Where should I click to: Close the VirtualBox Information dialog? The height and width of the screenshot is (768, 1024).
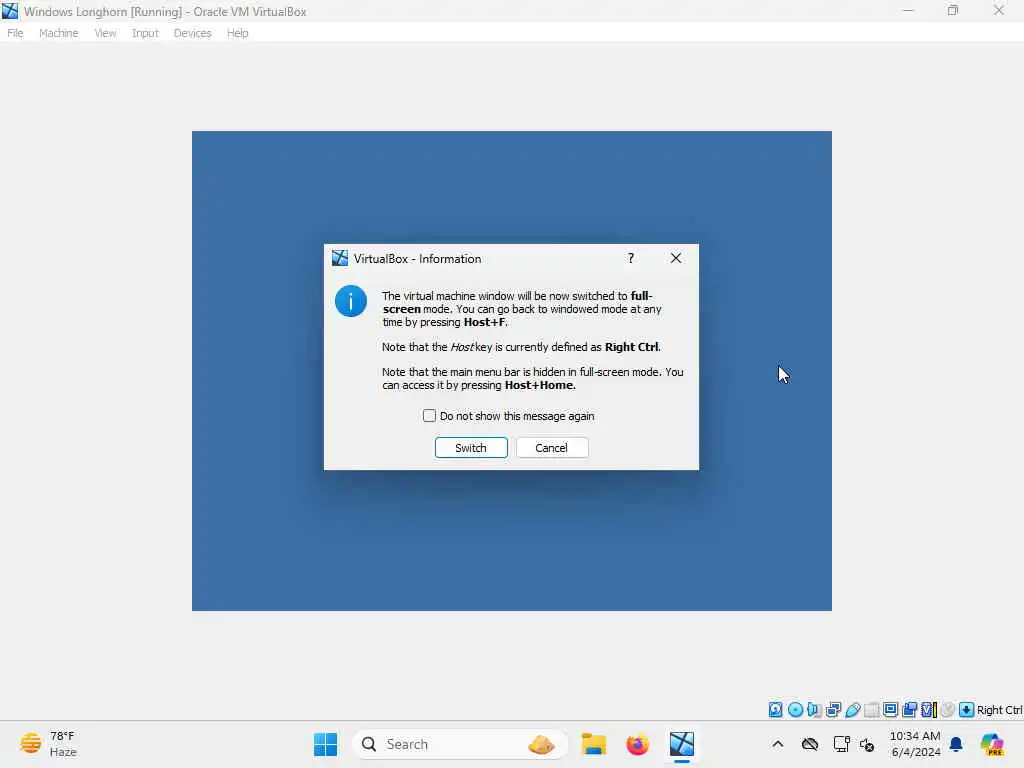coord(676,259)
